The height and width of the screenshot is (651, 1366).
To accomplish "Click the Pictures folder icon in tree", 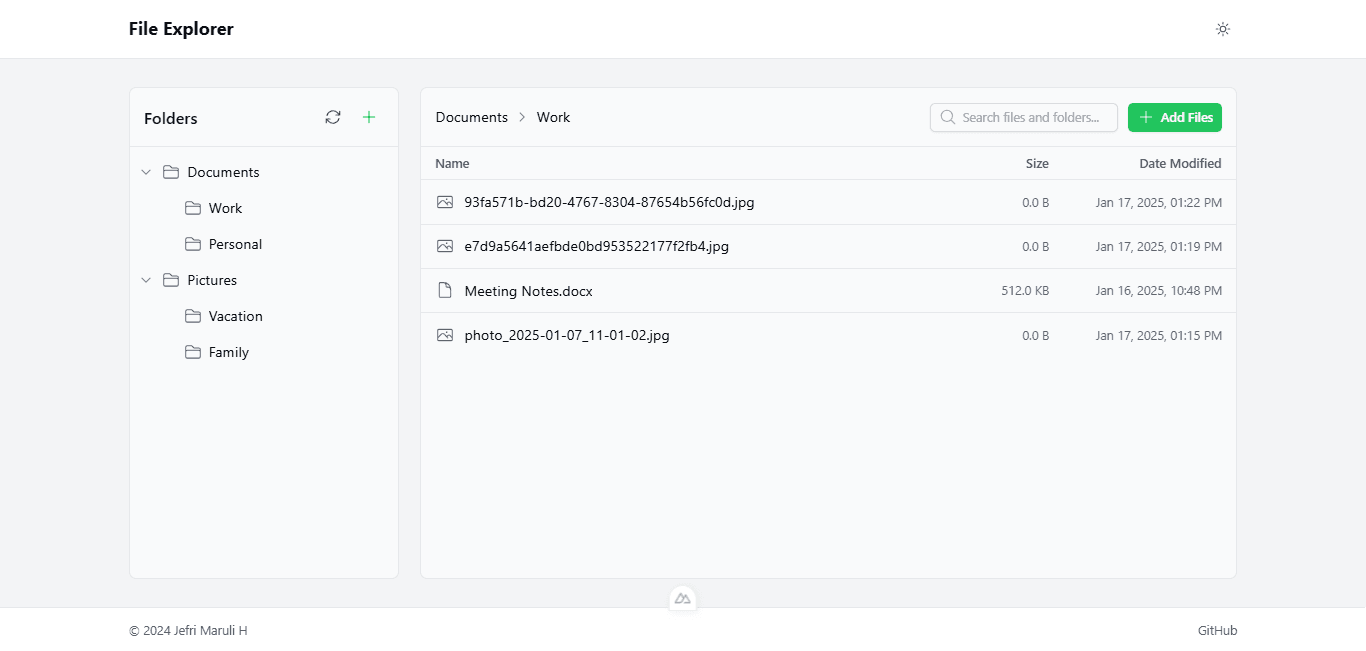I will pos(171,280).
